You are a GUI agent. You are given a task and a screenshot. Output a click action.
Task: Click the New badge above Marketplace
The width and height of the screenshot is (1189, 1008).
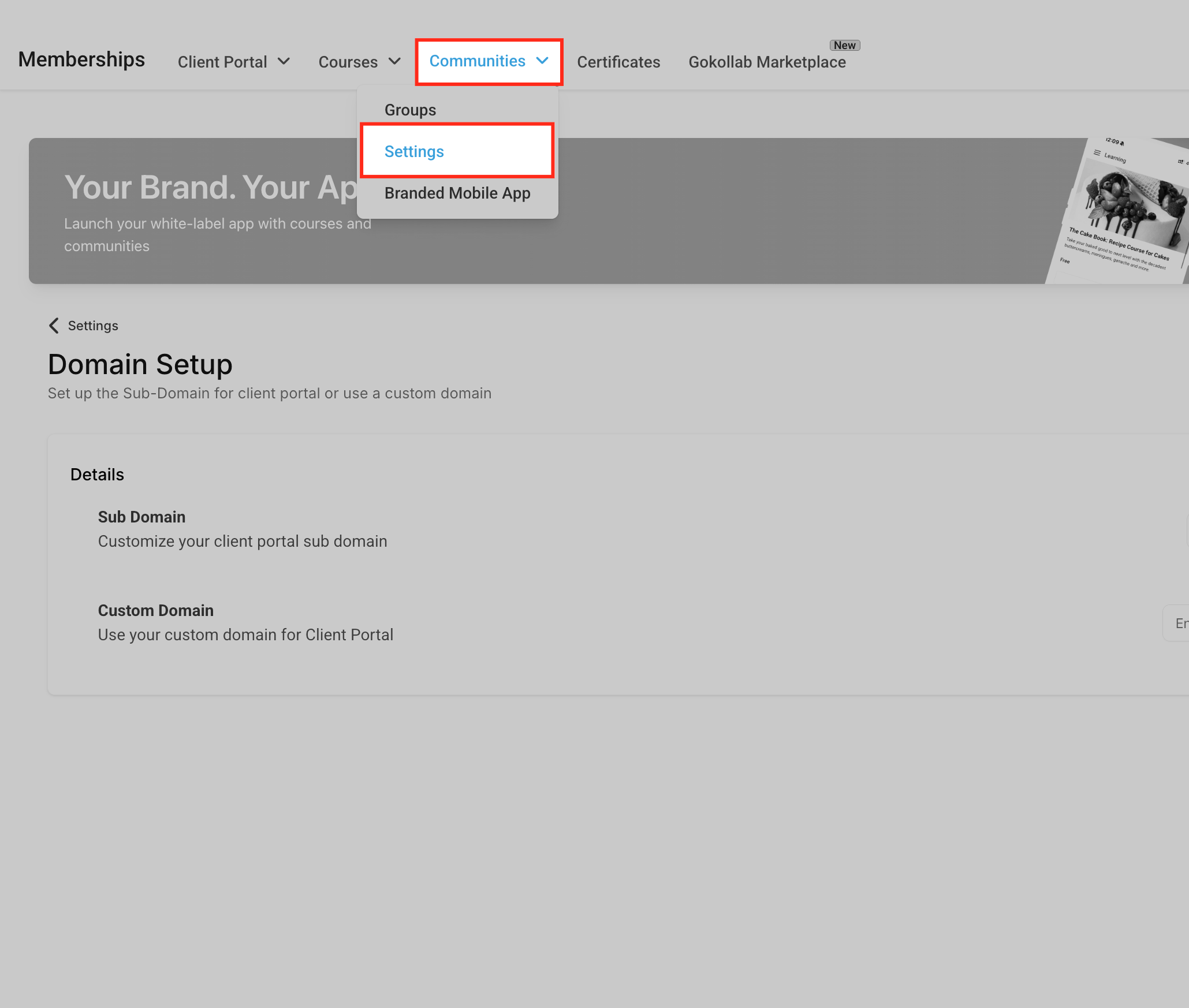(844, 45)
